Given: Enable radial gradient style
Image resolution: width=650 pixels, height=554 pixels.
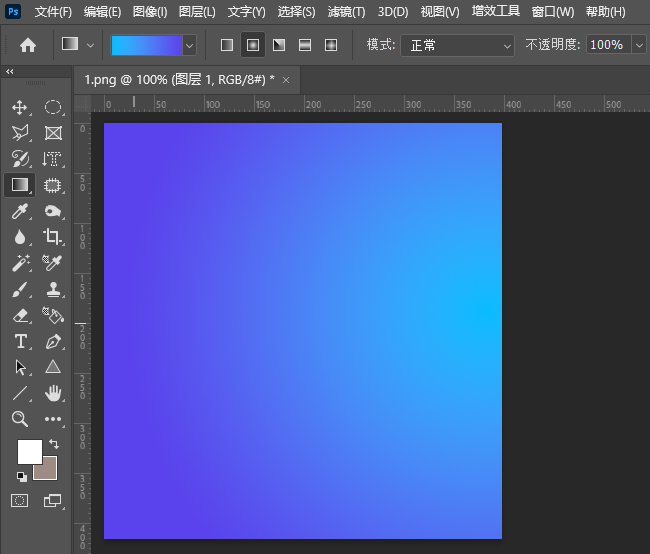Looking at the screenshot, I should (253, 45).
